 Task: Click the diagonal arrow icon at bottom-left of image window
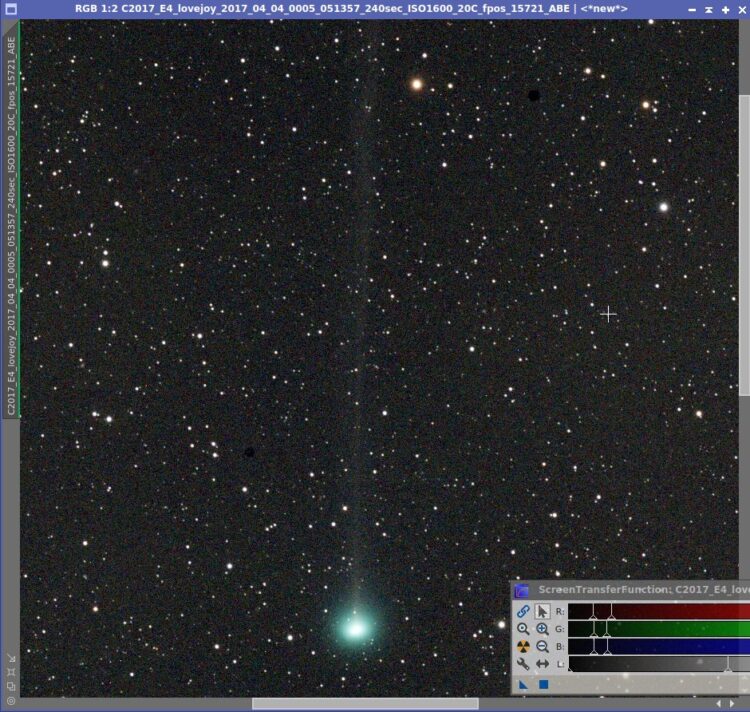[11, 659]
